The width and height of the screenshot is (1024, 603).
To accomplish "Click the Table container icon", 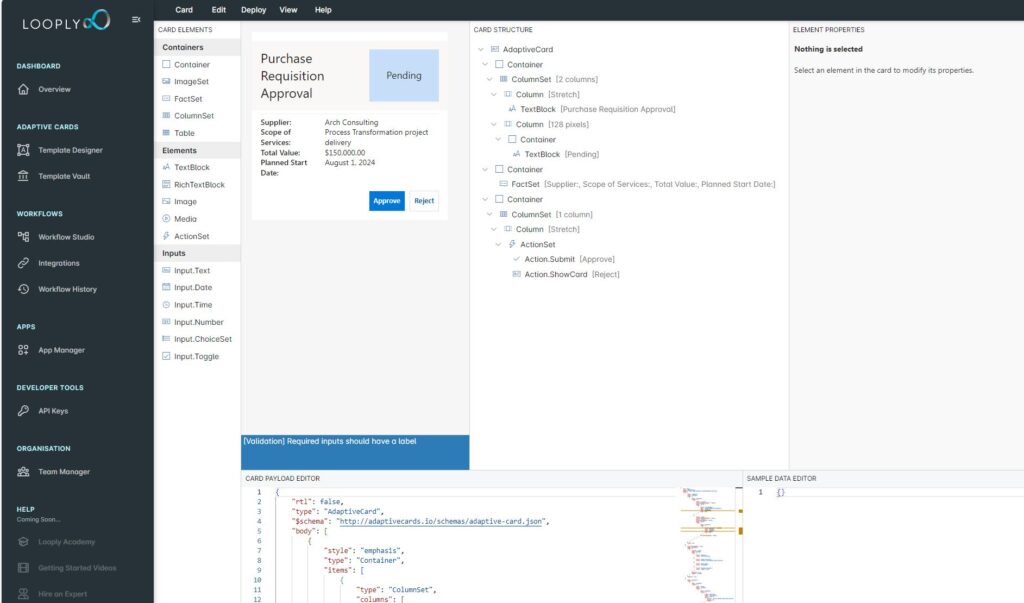I will 165,132.
